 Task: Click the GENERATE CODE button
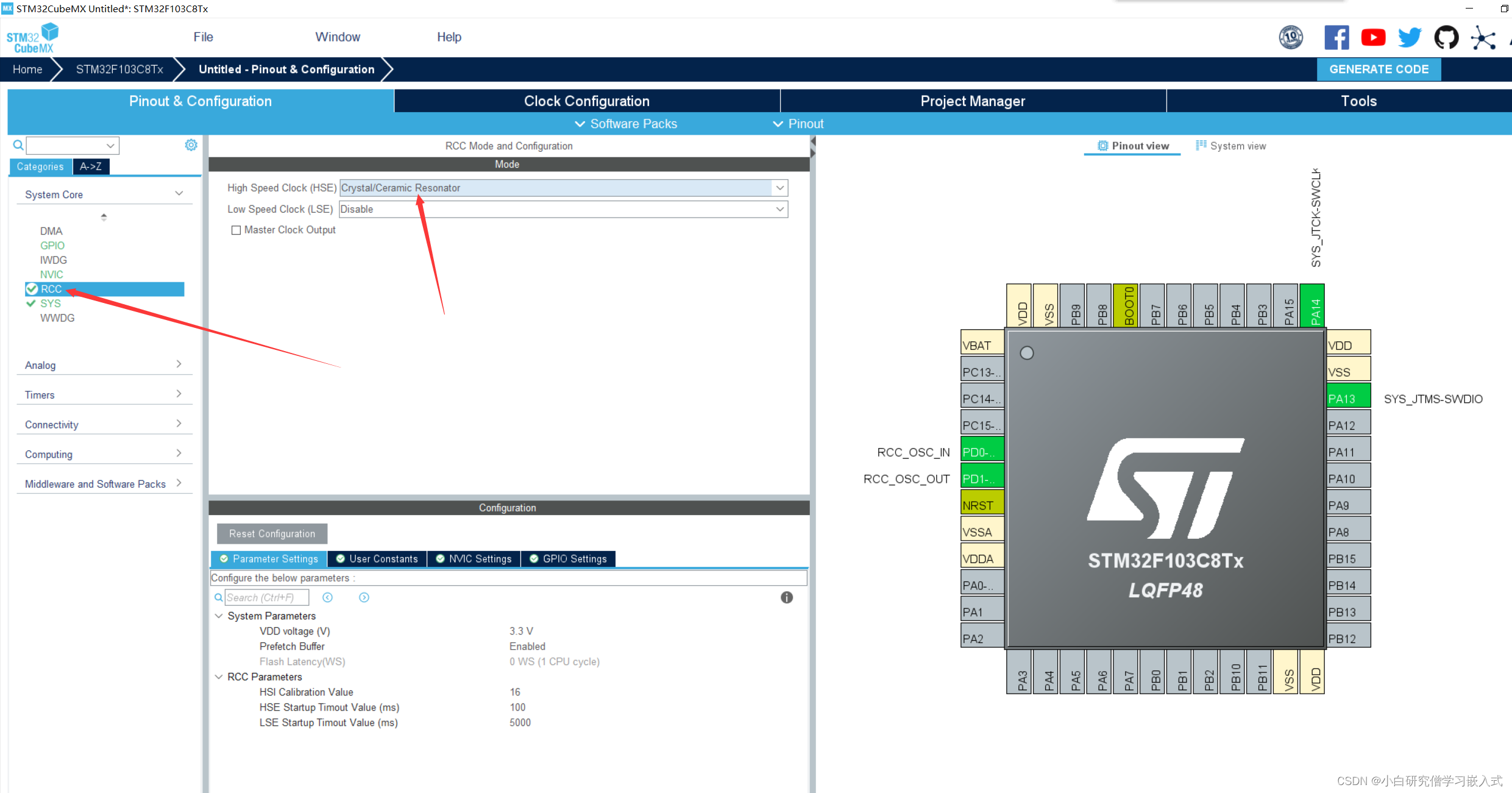tap(1379, 69)
